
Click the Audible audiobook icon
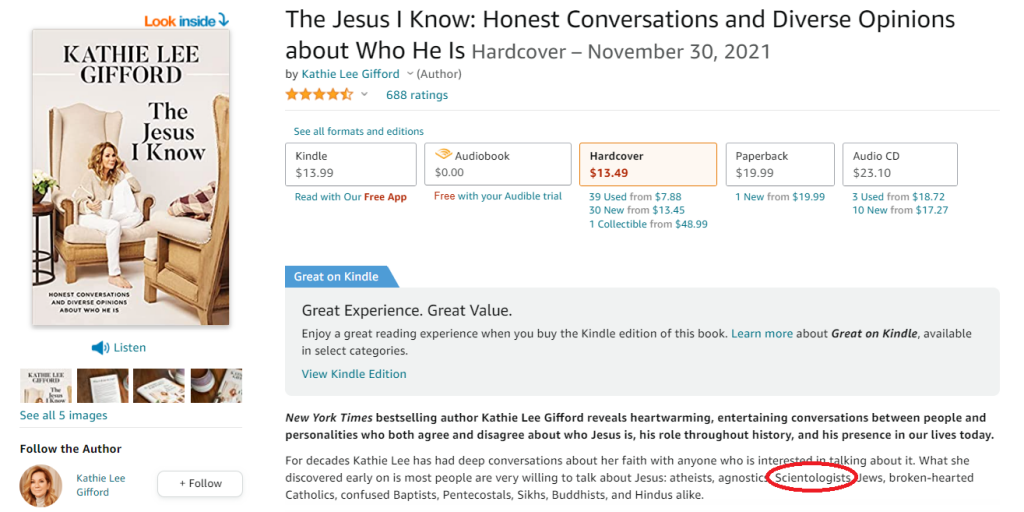[443, 155]
